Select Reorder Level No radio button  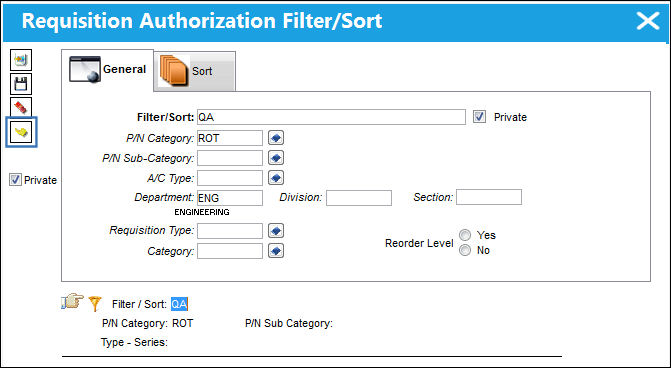click(465, 250)
